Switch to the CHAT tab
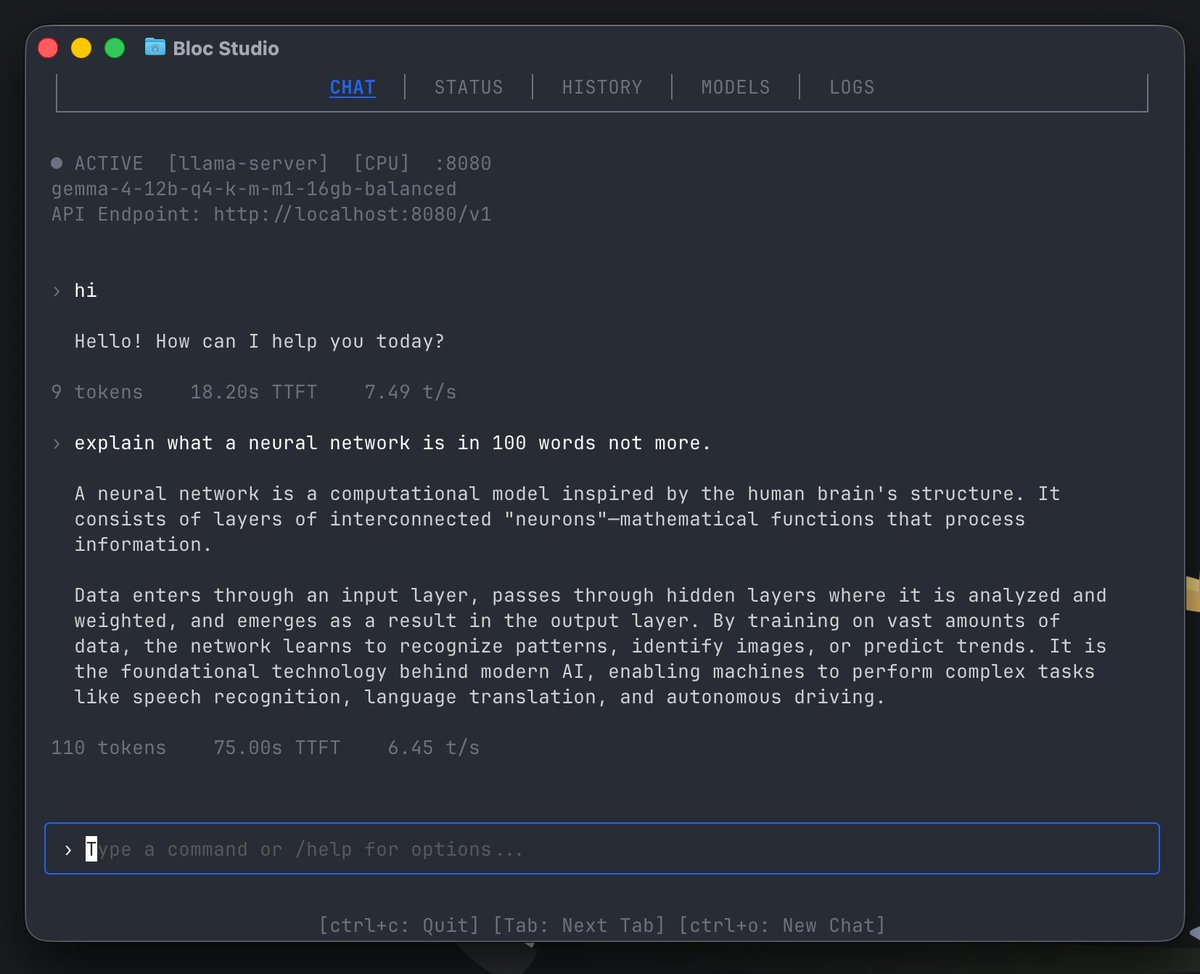This screenshot has width=1200, height=974. click(353, 87)
